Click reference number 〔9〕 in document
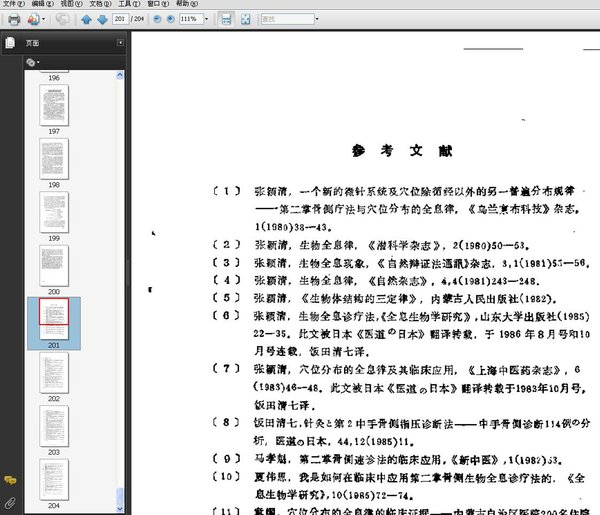Viewport: 600px width, 515px height. click(x=227, y=458)
